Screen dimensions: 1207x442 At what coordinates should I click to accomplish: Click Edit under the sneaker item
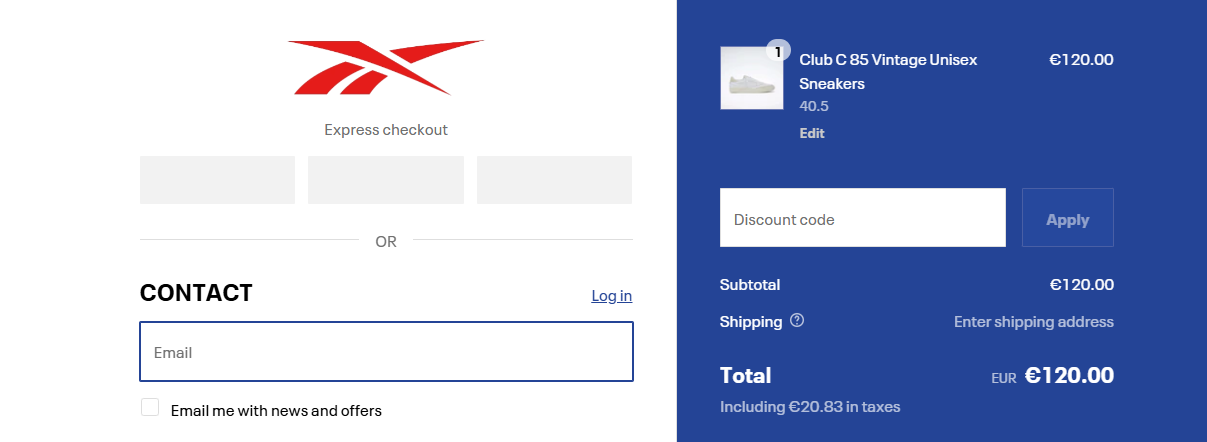click(812, 133)
